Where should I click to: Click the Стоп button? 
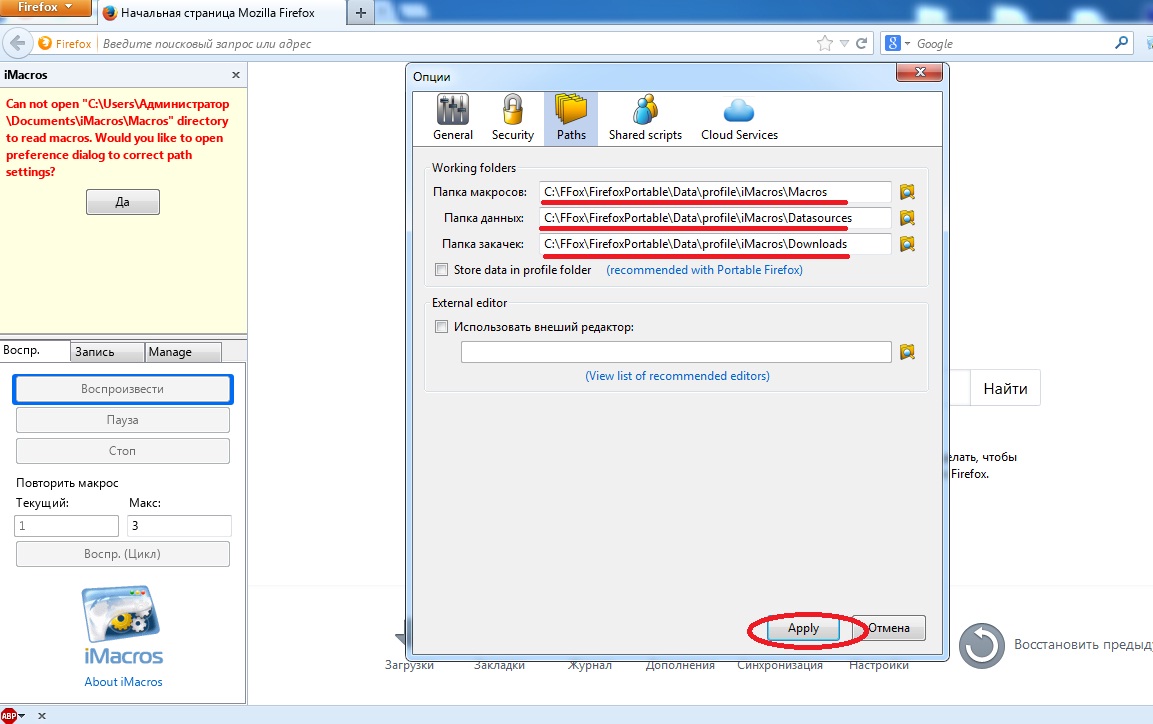(x=123, y=451)
